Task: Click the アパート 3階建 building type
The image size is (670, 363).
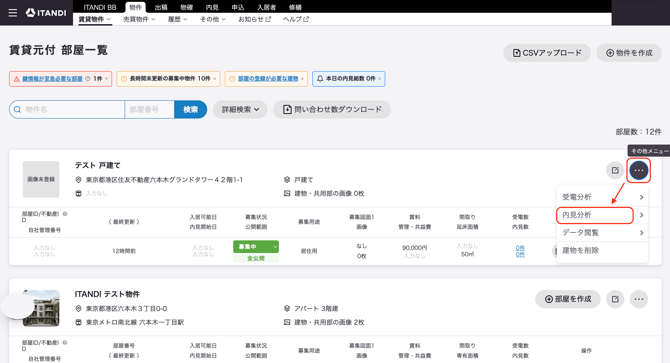Action: pyautogui.click(x=316, y=308)
